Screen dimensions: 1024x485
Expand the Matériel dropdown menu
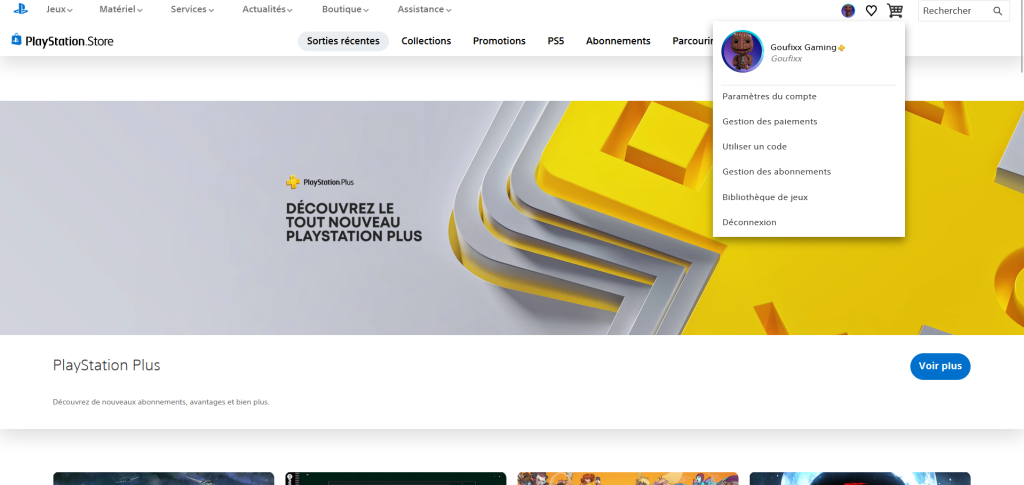point(121,10)
